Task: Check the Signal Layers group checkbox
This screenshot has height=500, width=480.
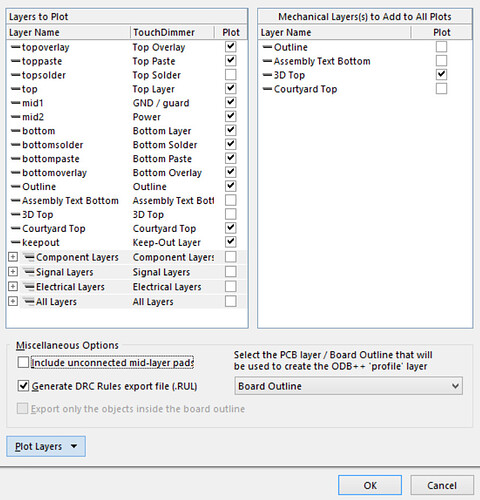Action: coord(230,272)
